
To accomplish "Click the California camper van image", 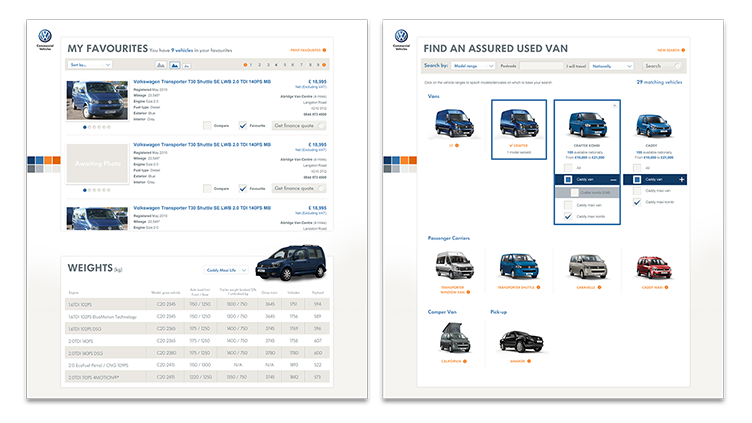I will click(x=455, y=338).
